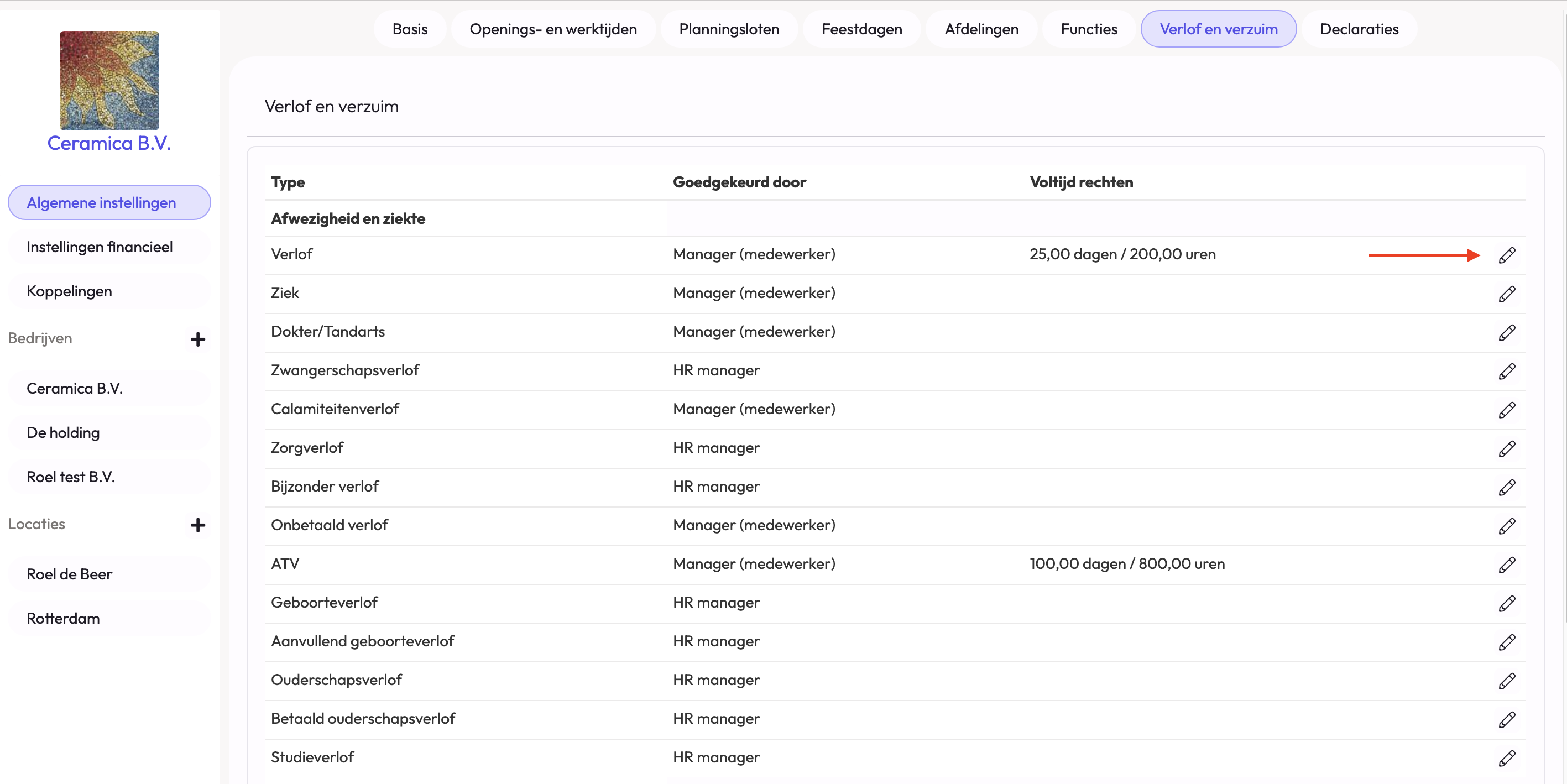Click the Ceramica B.V. logo image
Image resolution: width=1567 pixels, height=784 pixels.
[109, 80]
